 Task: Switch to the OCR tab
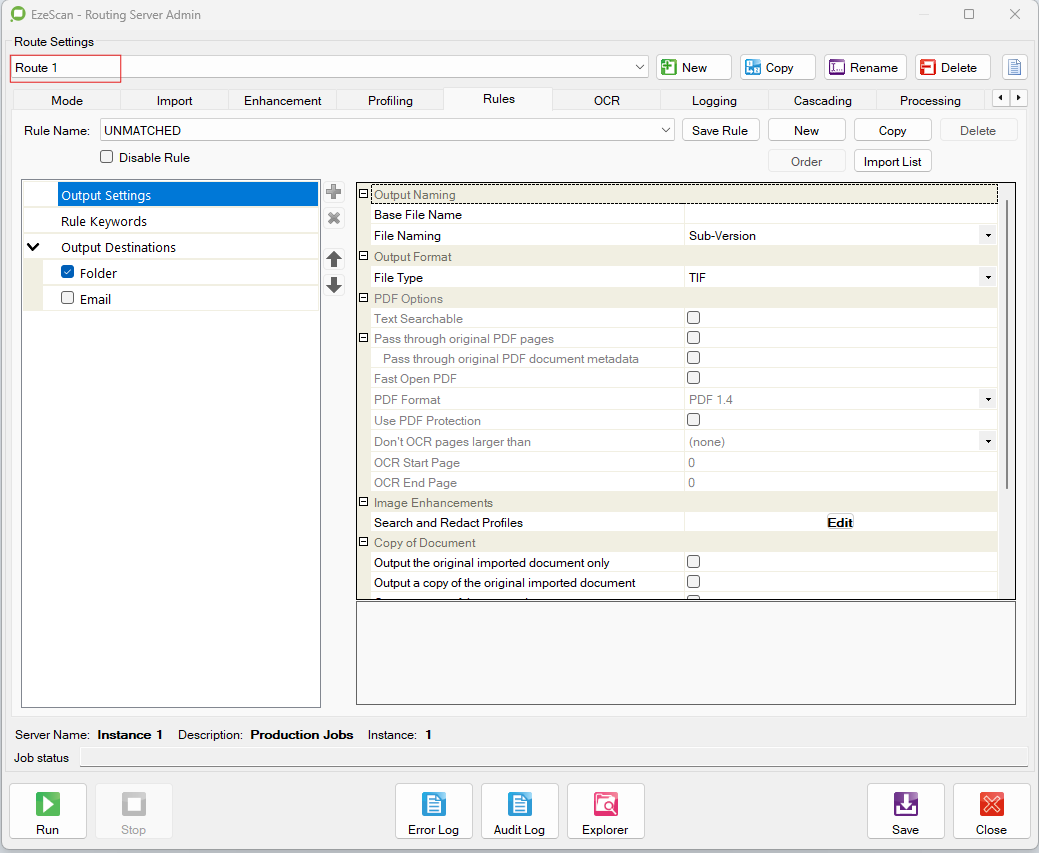tap(606, 100)
